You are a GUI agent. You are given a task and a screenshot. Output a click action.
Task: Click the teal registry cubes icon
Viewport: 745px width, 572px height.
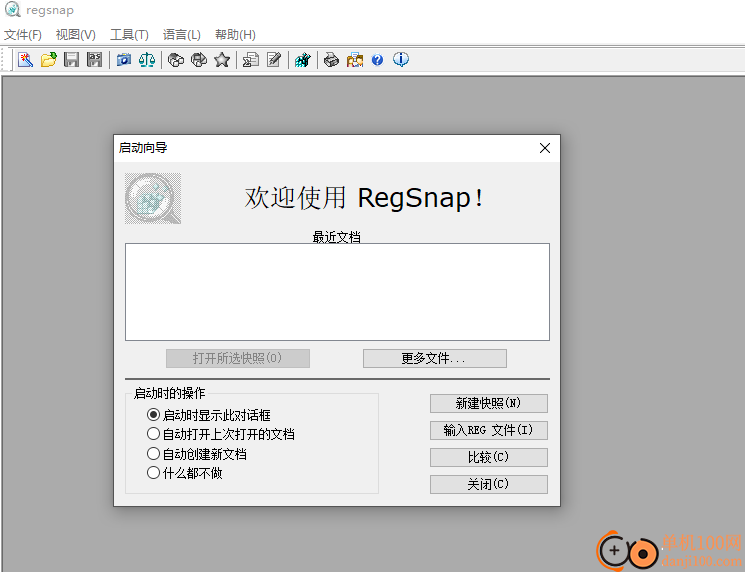point(303,60)
